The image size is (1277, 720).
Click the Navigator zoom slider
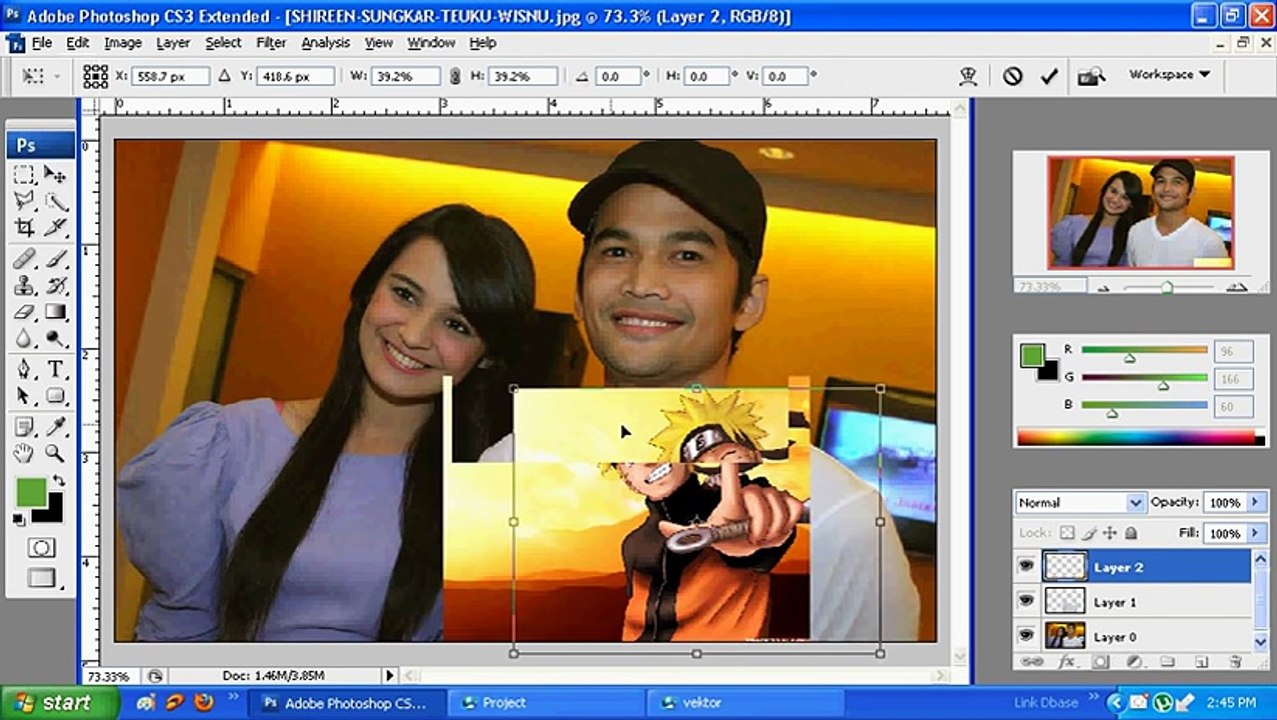[1166, 287]
